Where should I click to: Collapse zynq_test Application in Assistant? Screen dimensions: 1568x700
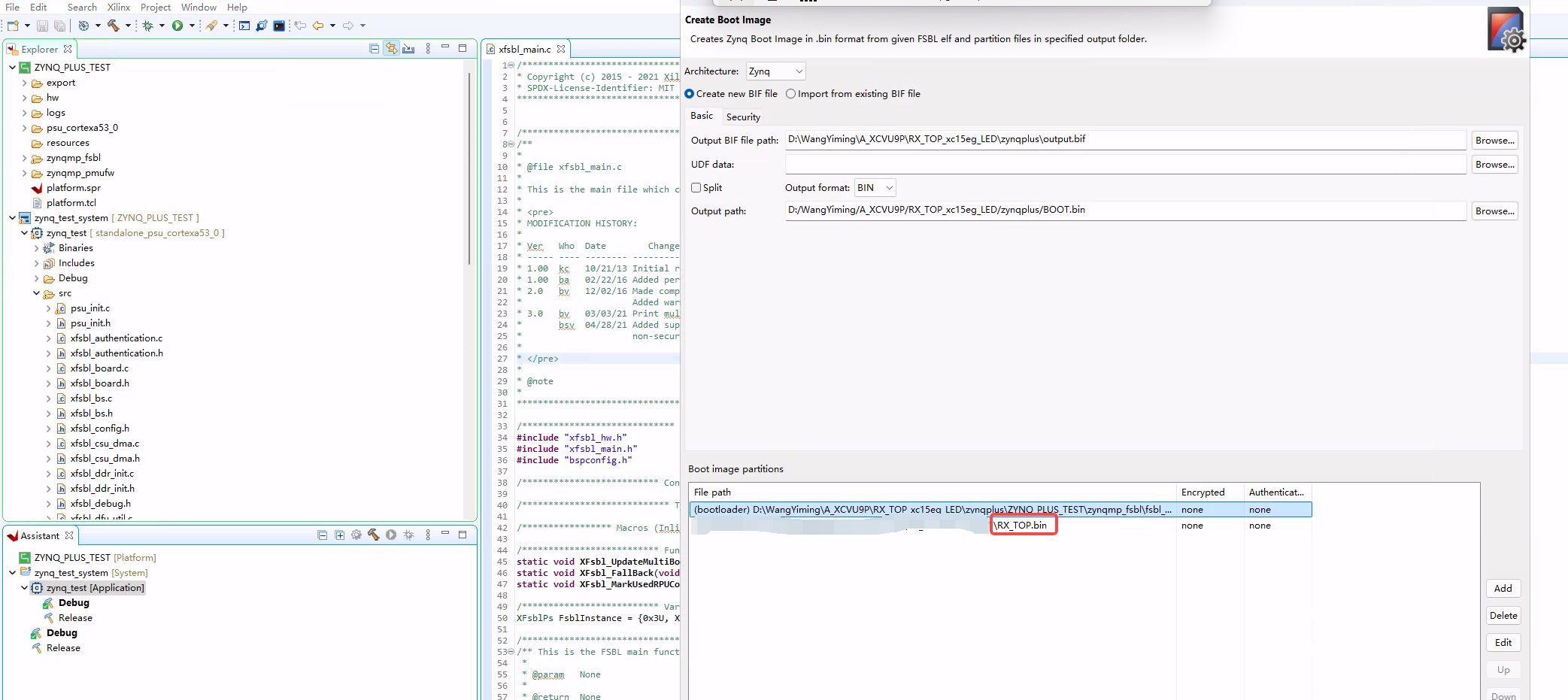tap(24, 588)
